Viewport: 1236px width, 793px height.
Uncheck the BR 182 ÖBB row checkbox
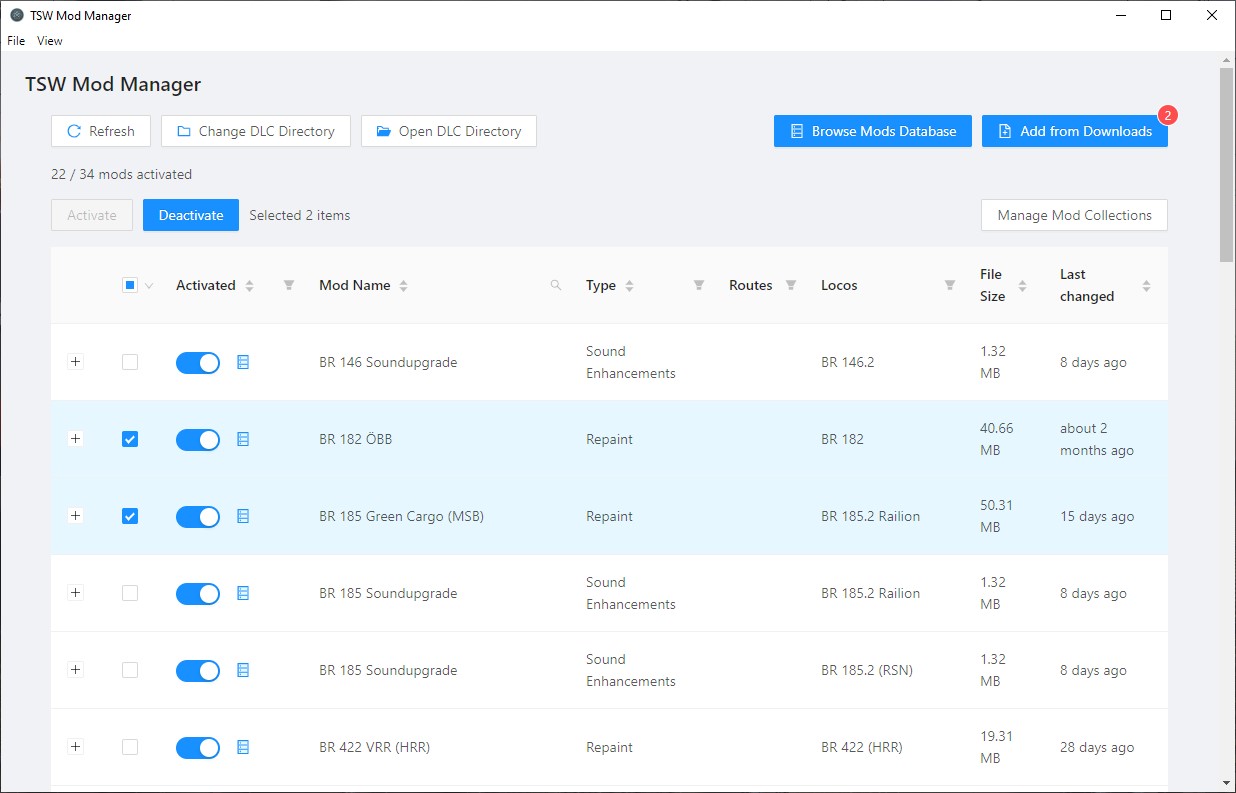click(130, 439)
